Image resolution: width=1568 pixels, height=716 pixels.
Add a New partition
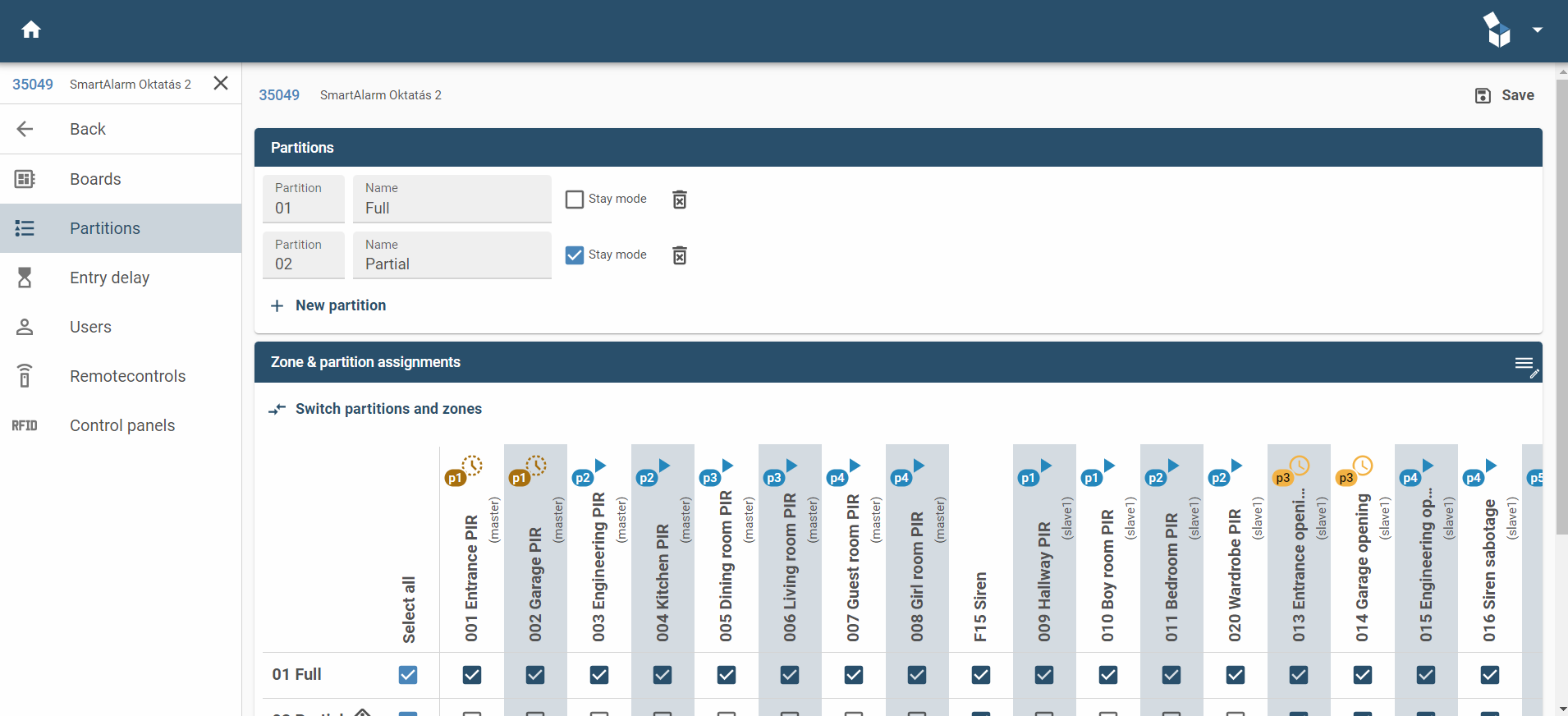[328, 305]
